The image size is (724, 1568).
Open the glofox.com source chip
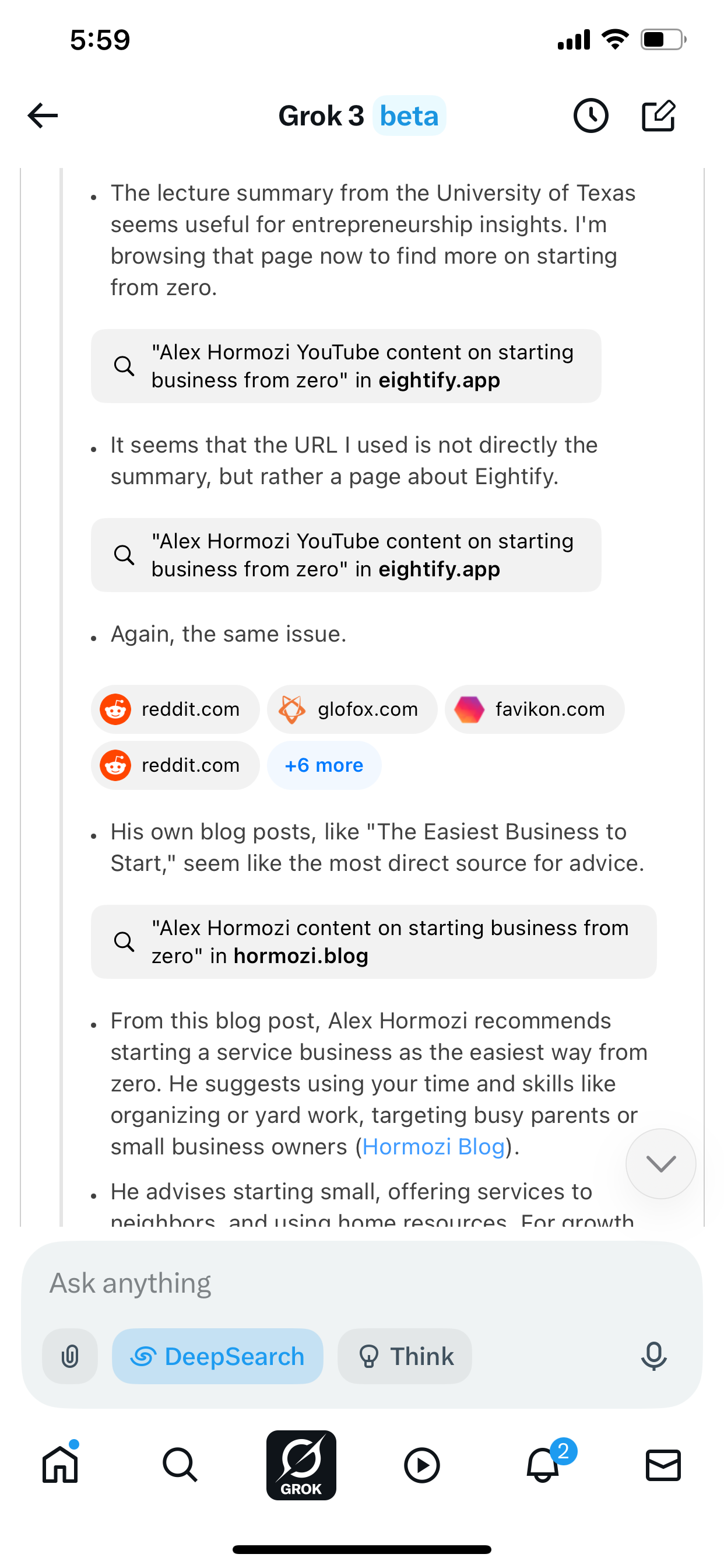pos(352,709)
